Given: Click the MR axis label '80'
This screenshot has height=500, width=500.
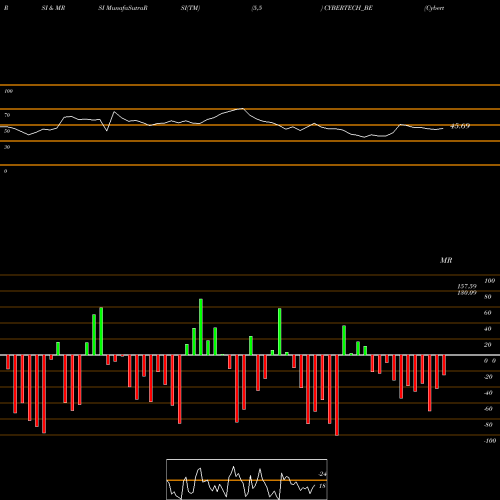Looking at the screenshot, I should coord(488,297).
